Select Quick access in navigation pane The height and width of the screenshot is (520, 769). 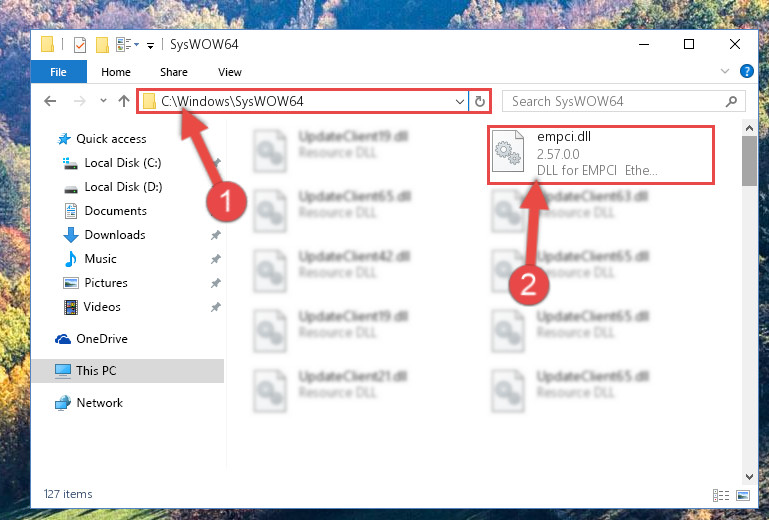point(111,139)
